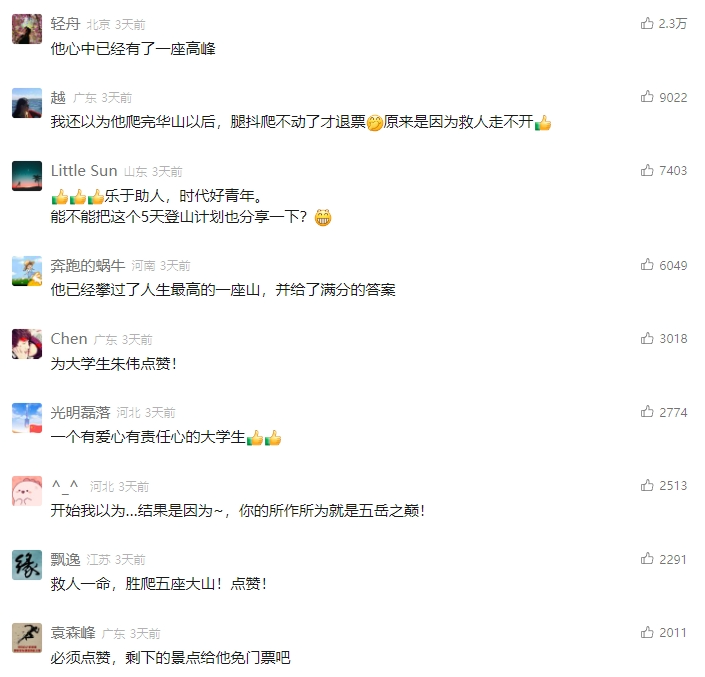
Task: Click thumbs-up icon with 9022 likes
Action: coord(647,97)
